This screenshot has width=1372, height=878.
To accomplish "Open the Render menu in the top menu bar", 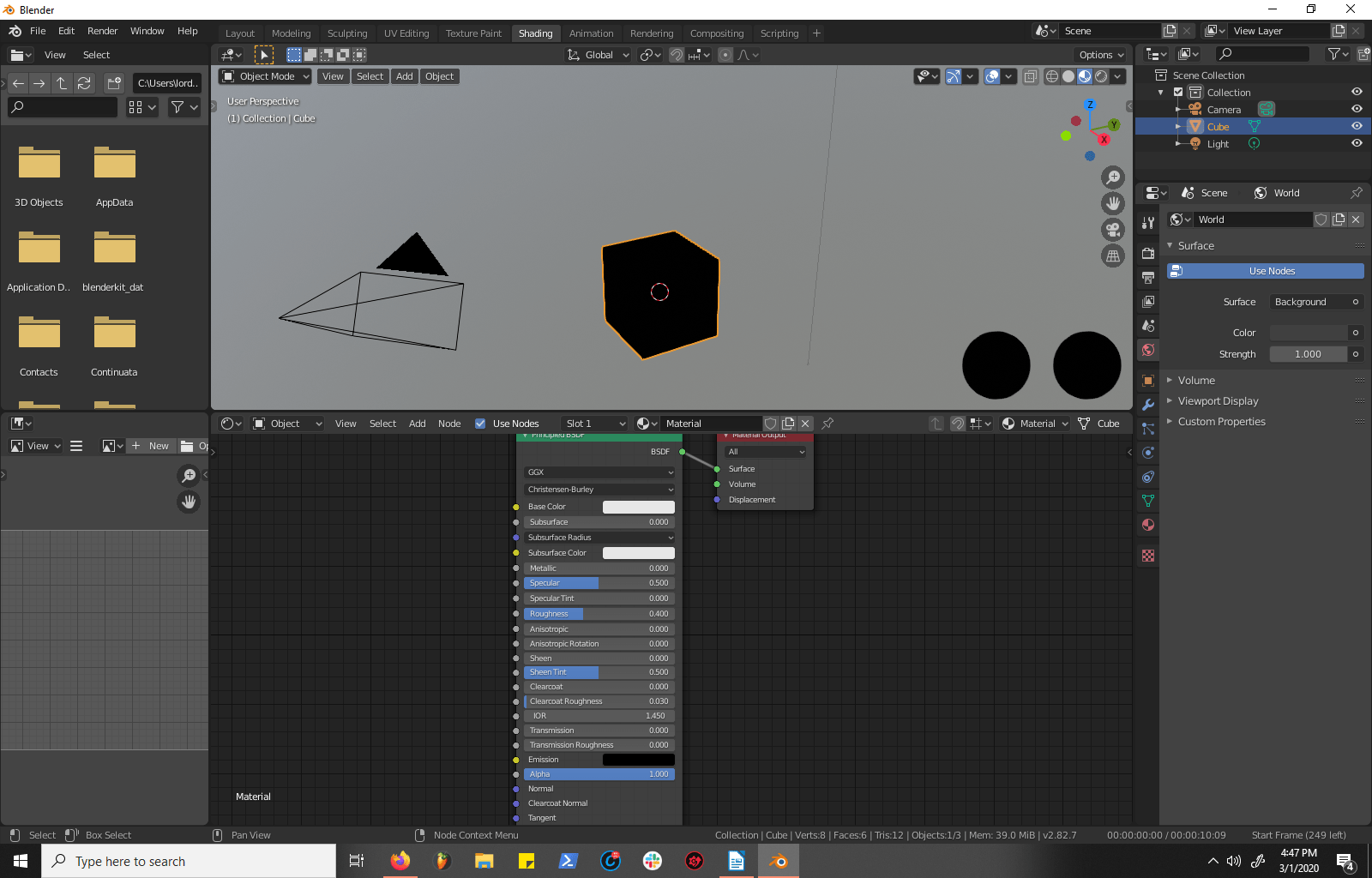I will click(102, 31).
